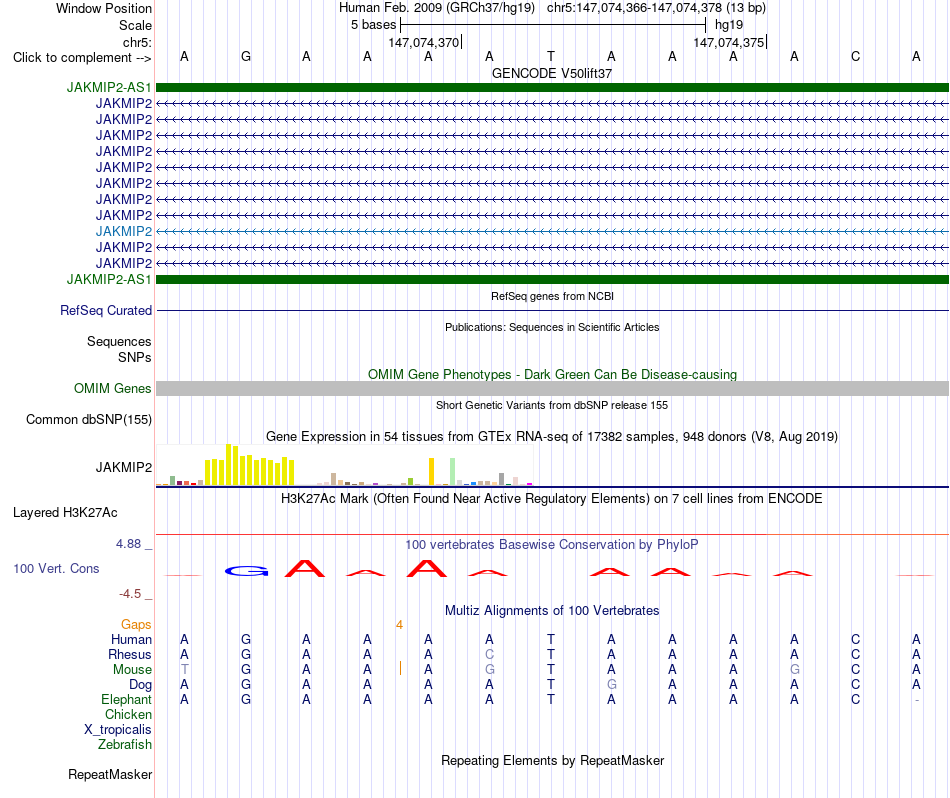This screenshot has height=798, width=950.
Task: Click the SNPs subtrack label
Action: 135,357
